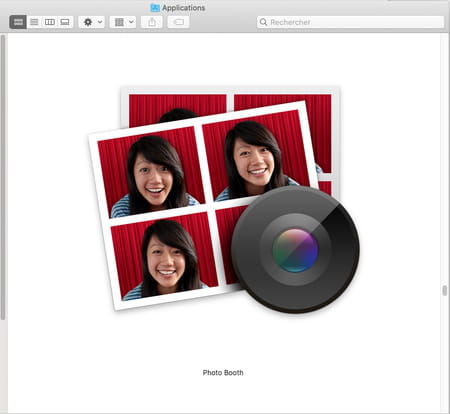Select the Photo Booth name label
450x414 pixels.
pos(223,373)
